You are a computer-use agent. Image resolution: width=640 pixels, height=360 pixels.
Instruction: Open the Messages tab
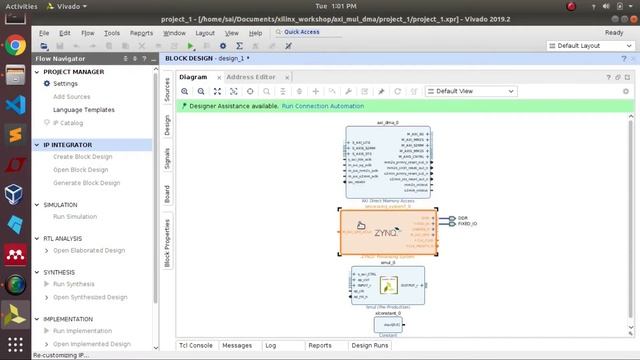pos(237,345)
